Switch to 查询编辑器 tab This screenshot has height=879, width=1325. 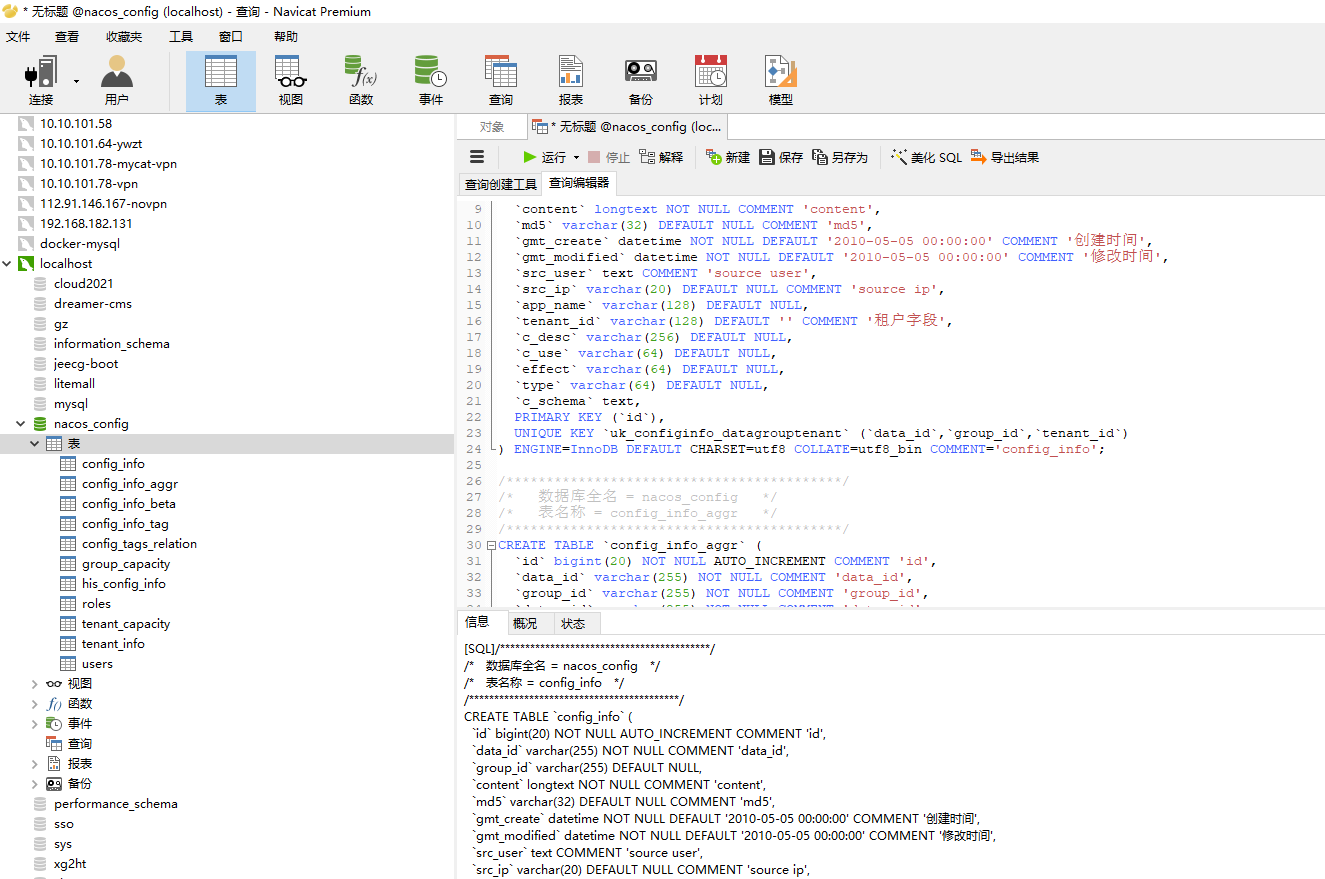click(x=579, y=184)
